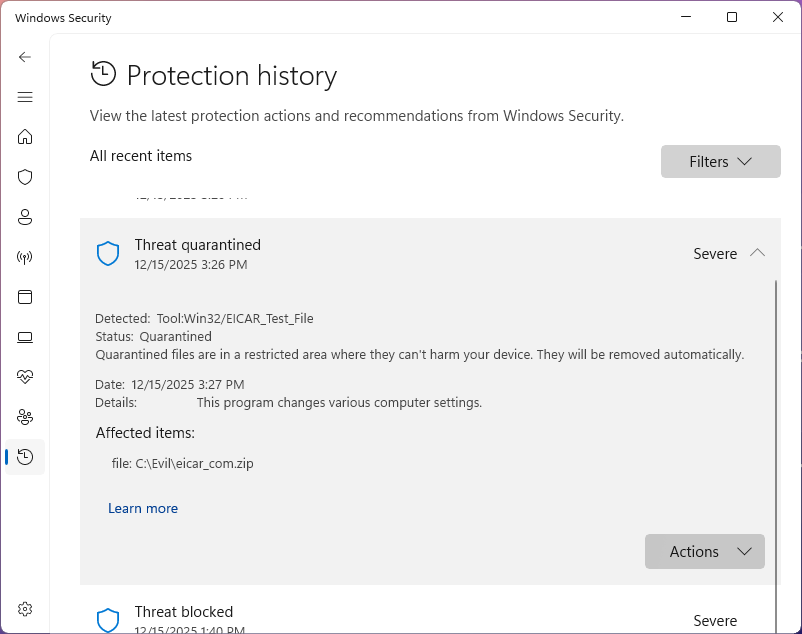The image size is (802, 634).
Task: Collapse the Threat quarantined entry chevron
Action: 757,253
